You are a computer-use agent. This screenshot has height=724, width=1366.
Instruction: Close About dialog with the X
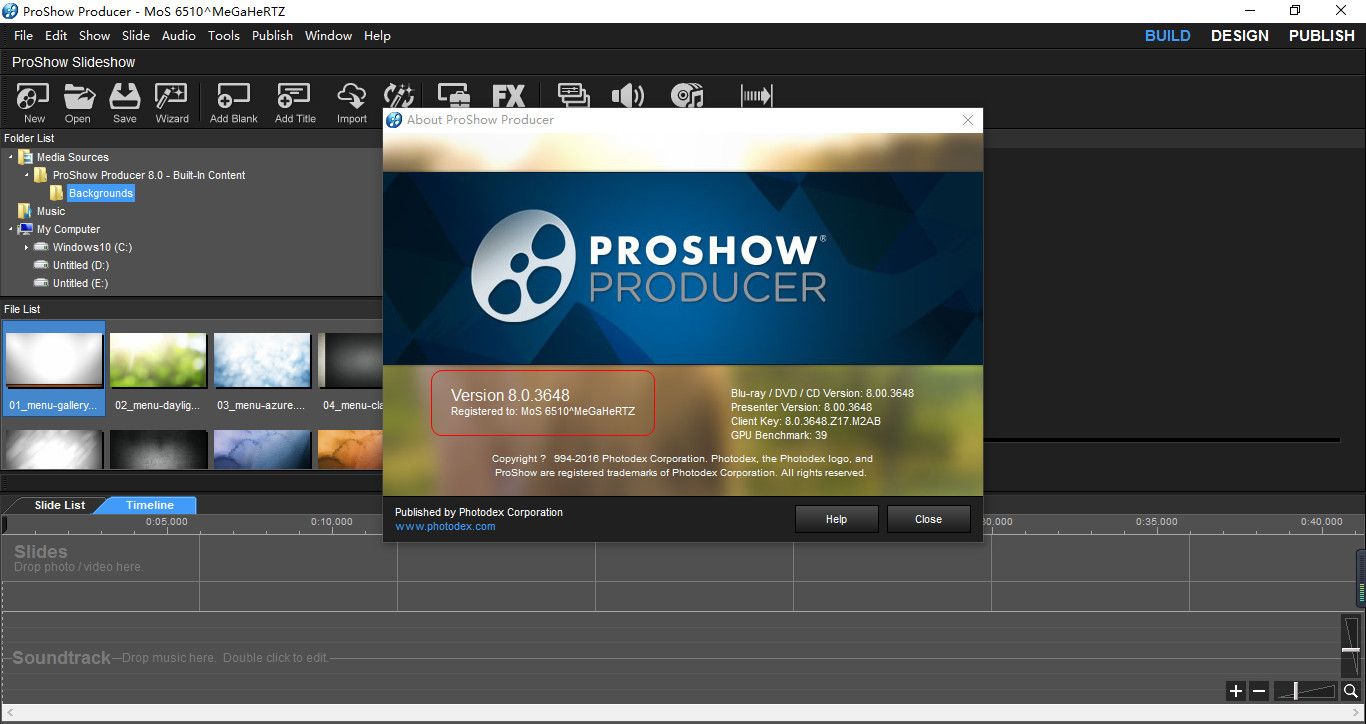[967, 120]
